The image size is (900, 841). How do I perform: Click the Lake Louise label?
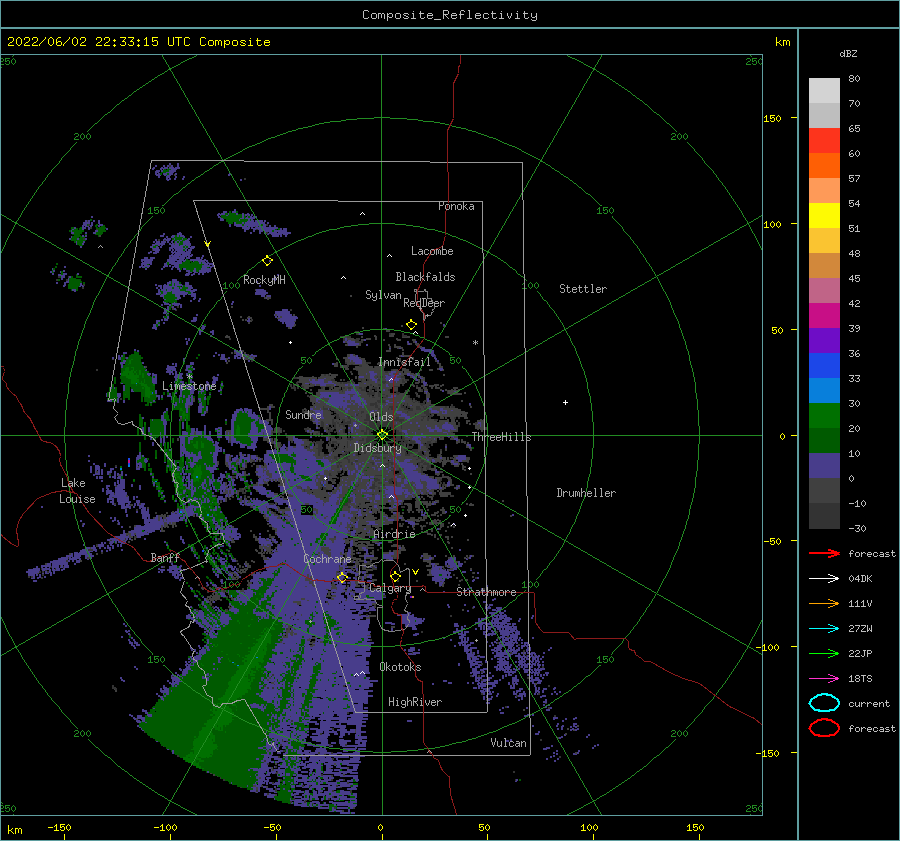tap(77, 491)
